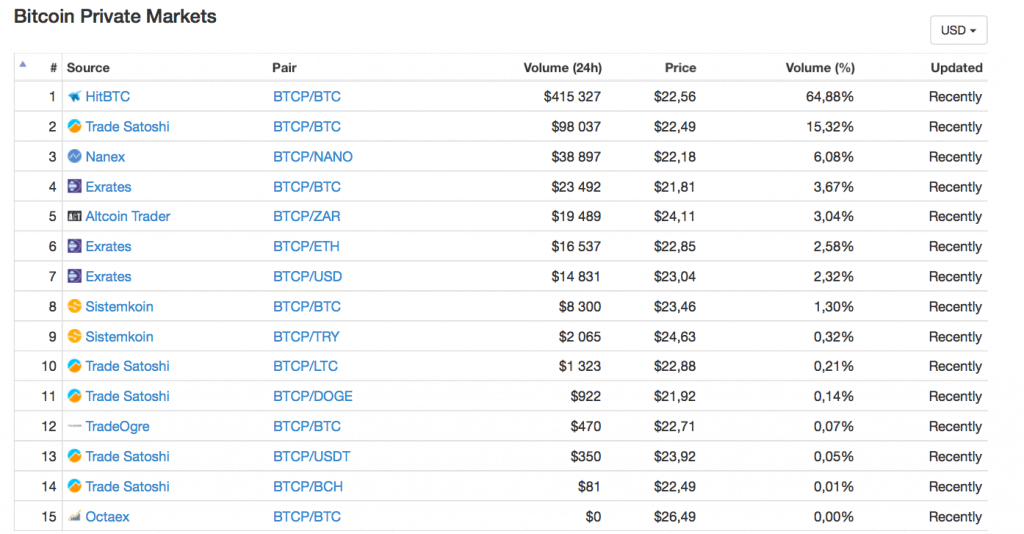
Task: Click the HitBTC exchange logo icon
Action: 74,97
